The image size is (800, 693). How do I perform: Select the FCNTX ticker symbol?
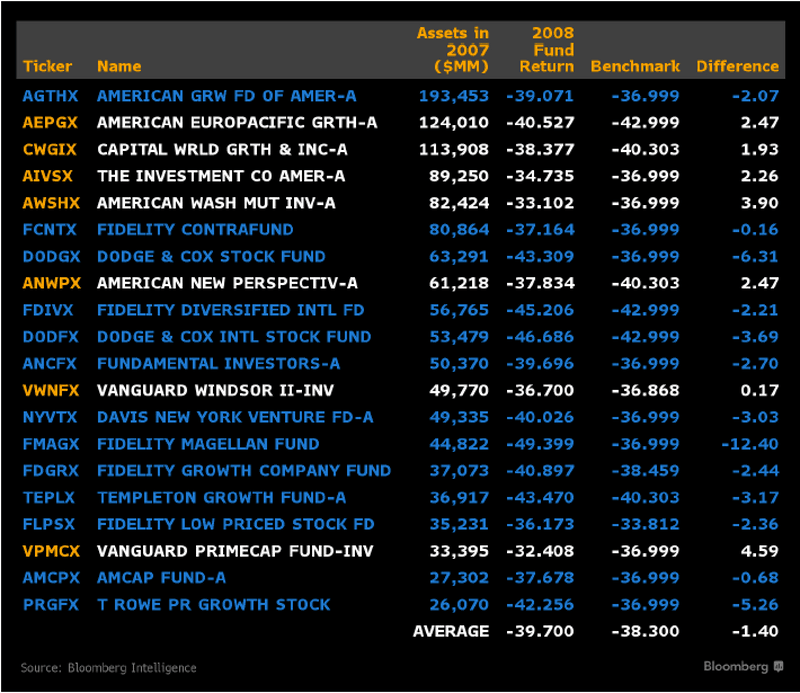click(49, 230)
